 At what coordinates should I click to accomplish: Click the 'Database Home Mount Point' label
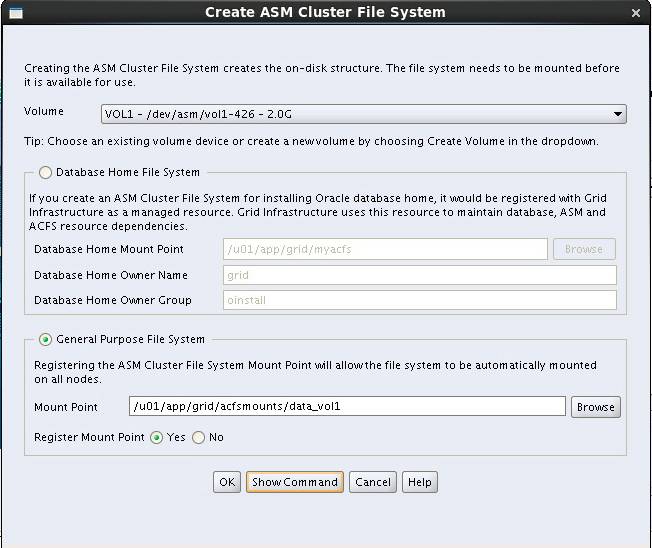(x=109, y=249)
